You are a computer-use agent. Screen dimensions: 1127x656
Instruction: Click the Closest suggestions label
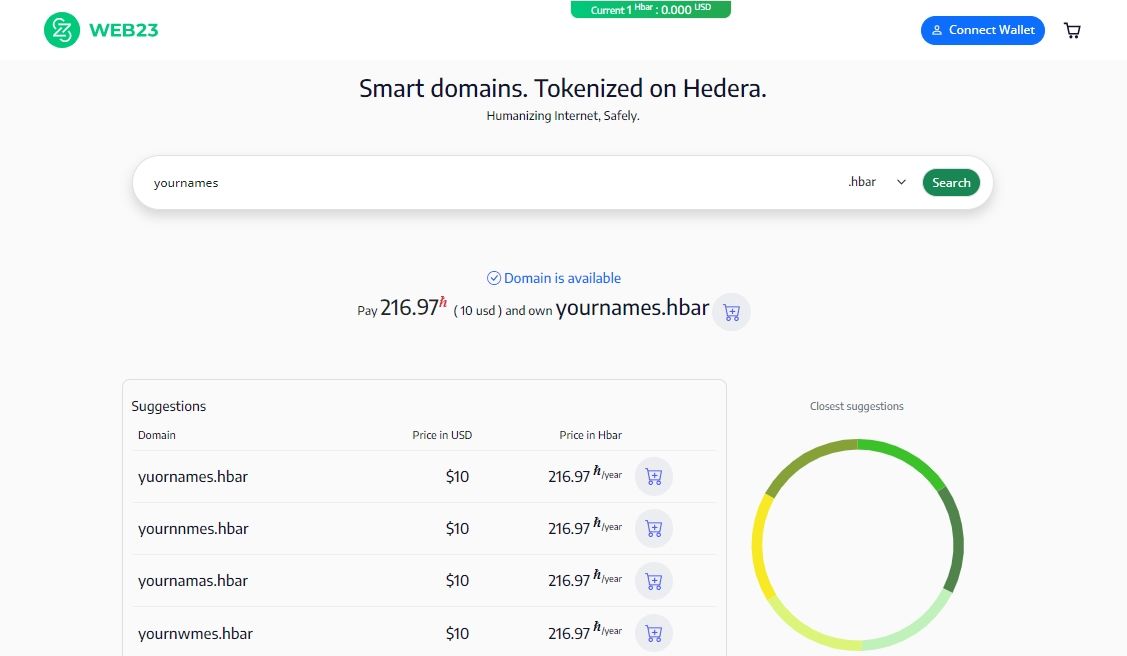click(x=857, y=406)
